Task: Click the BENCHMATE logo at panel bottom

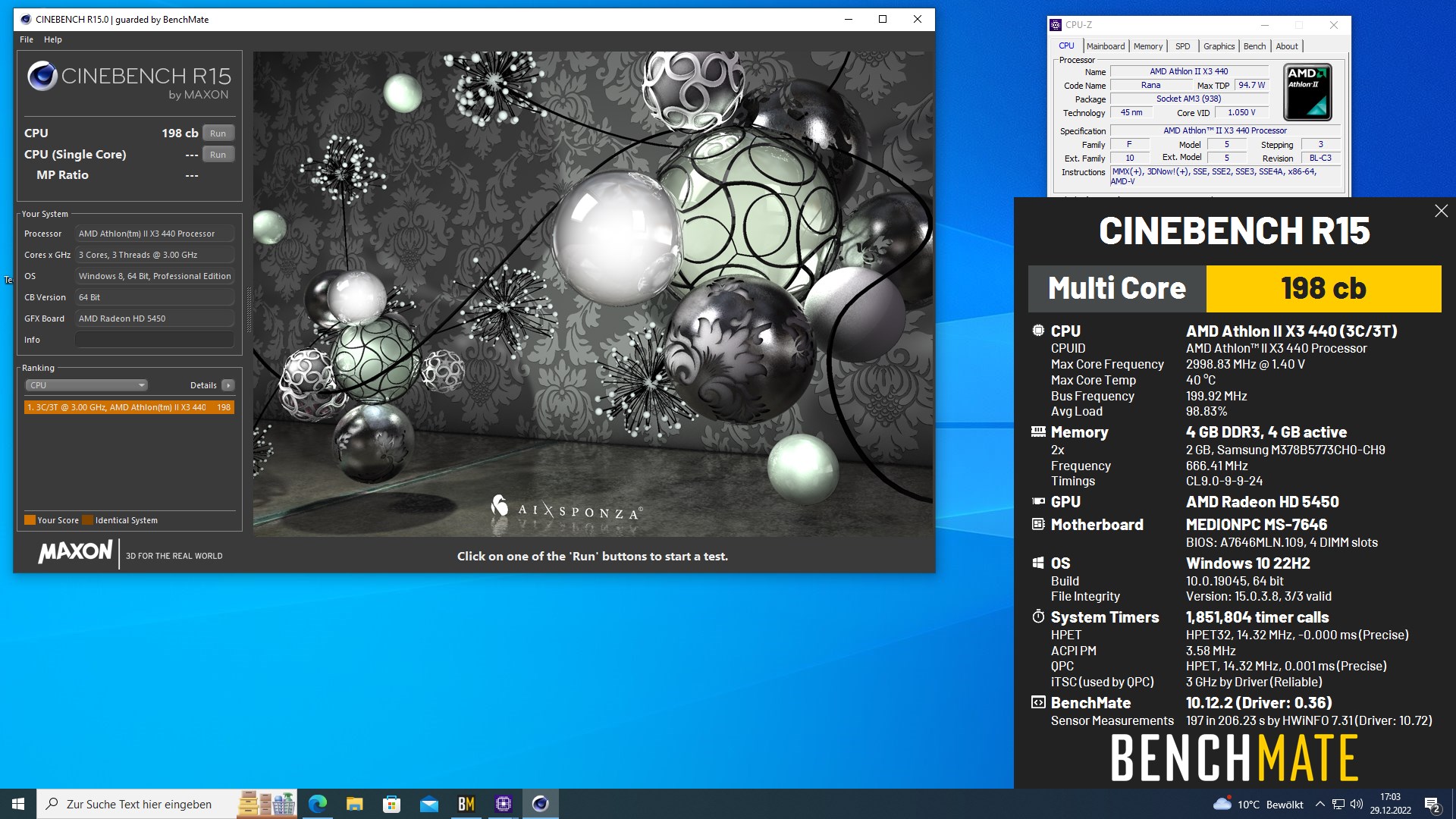Action: point(1235,758)
